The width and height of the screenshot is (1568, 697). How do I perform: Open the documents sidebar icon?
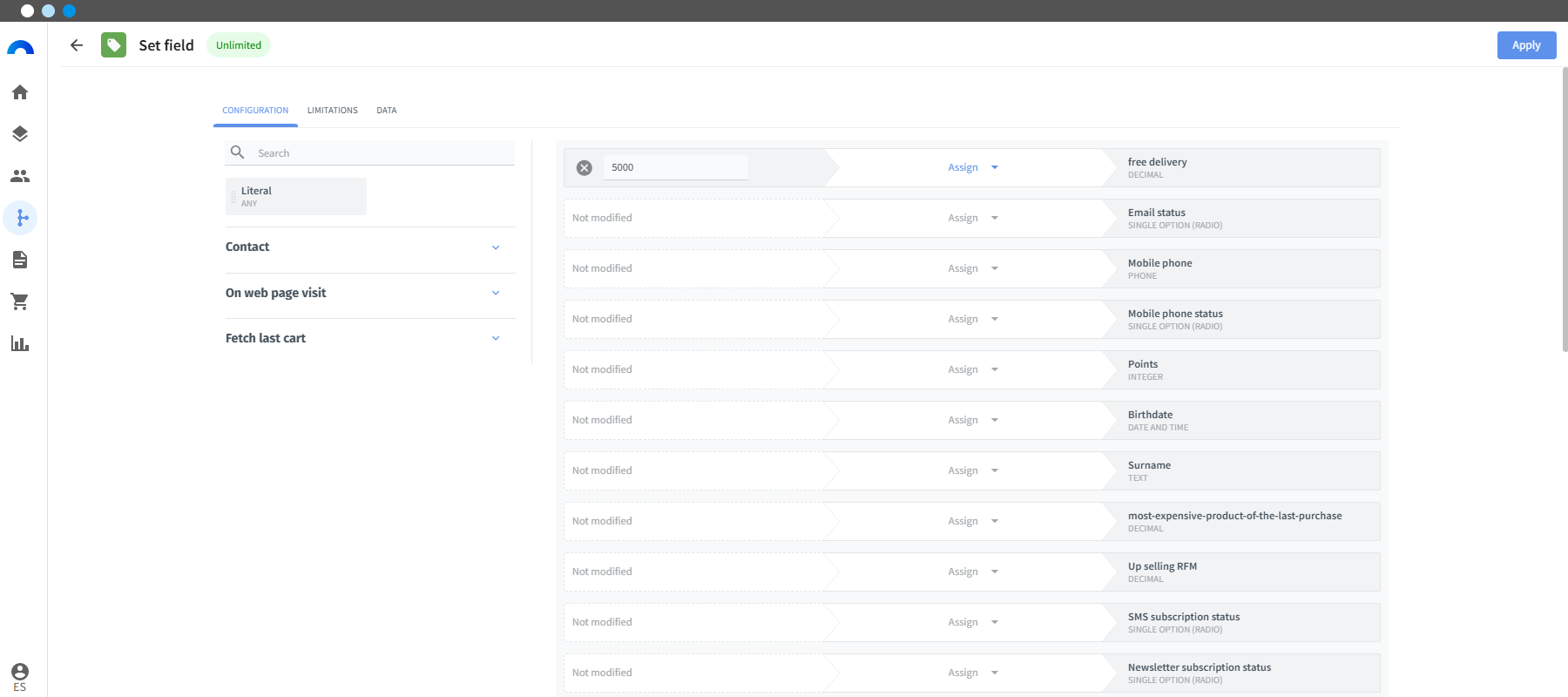coord(20,260)
